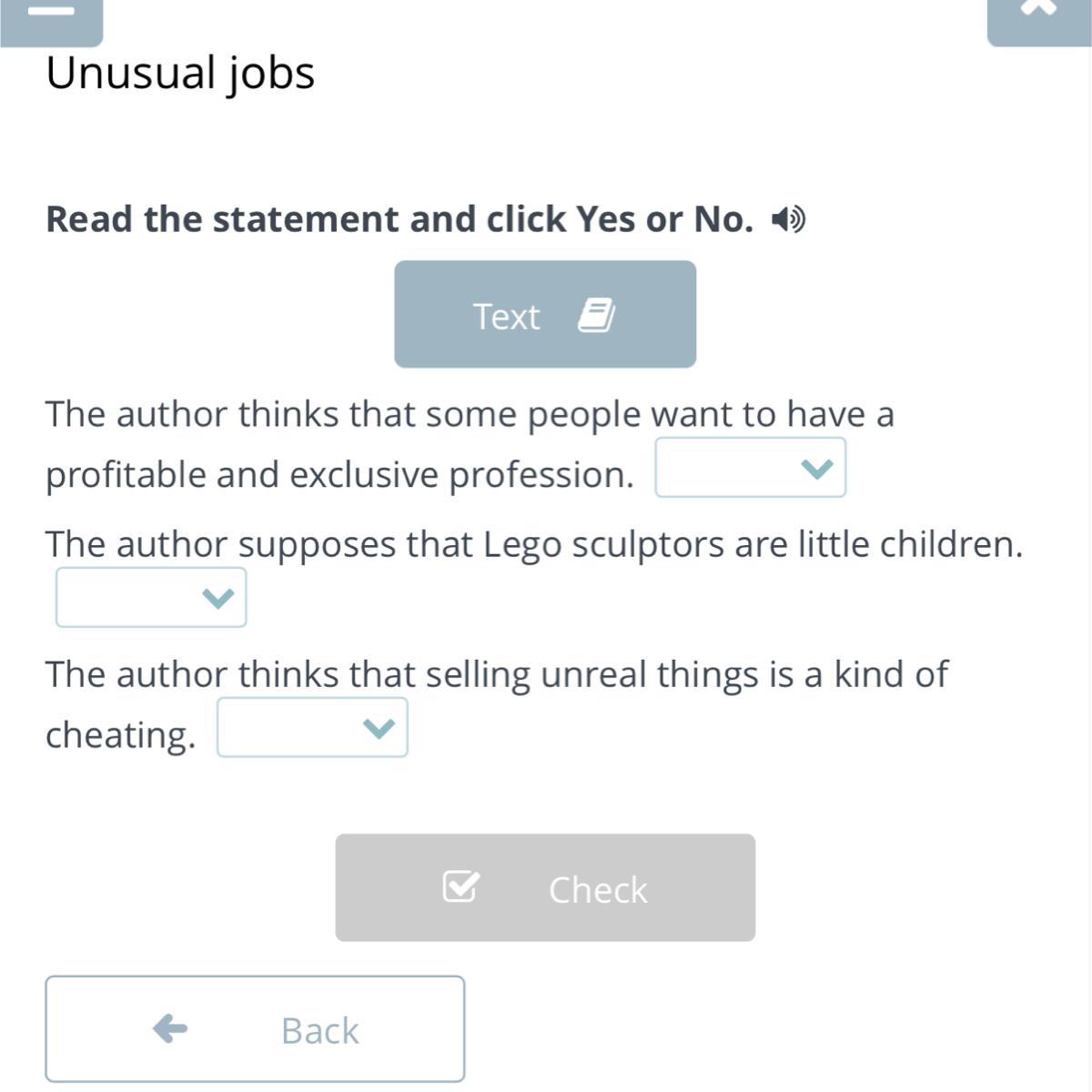Click the statement about profitable exclusive profession

[470, 415]
